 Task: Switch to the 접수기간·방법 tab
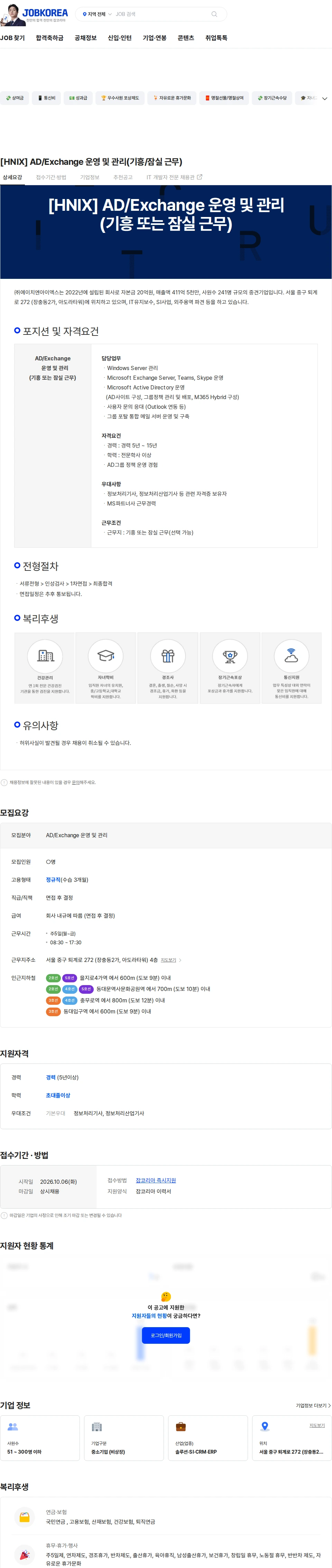point(51,177)
